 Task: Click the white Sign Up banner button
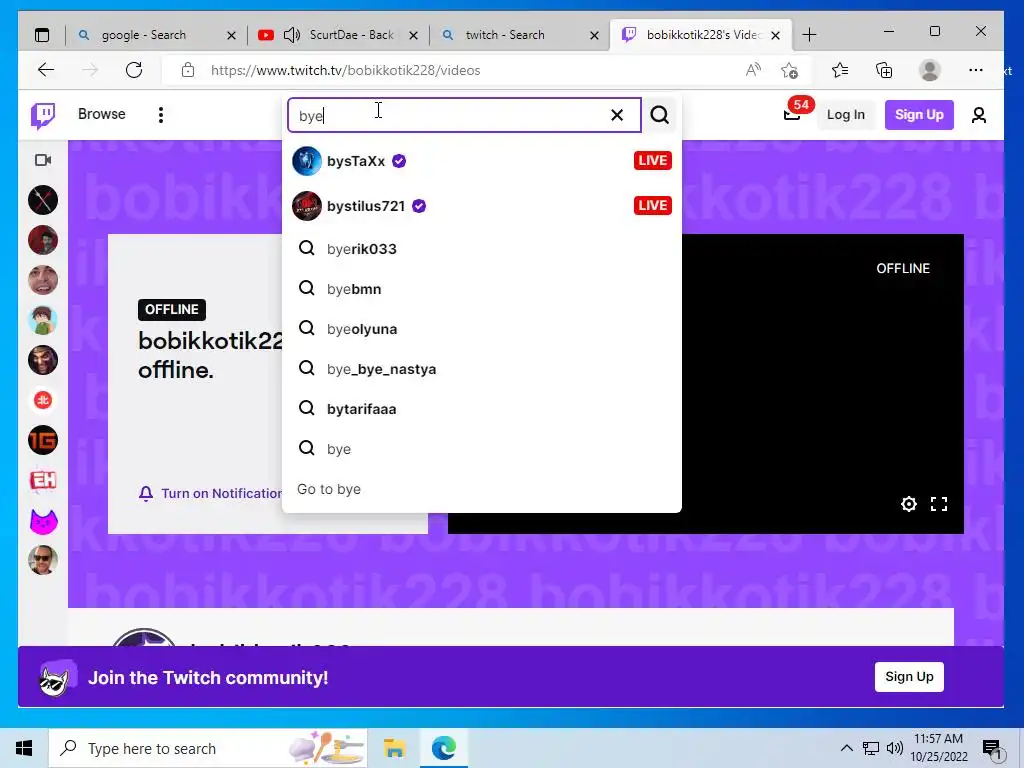coord(909,677)
